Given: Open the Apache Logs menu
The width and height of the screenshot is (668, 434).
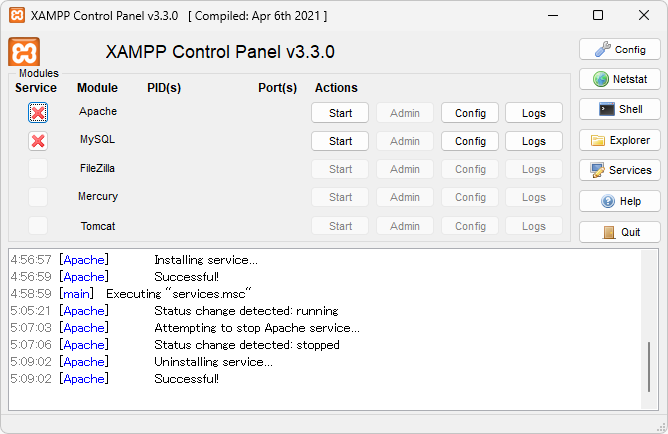Looking at the screenshot, I should tap(533, 113).
